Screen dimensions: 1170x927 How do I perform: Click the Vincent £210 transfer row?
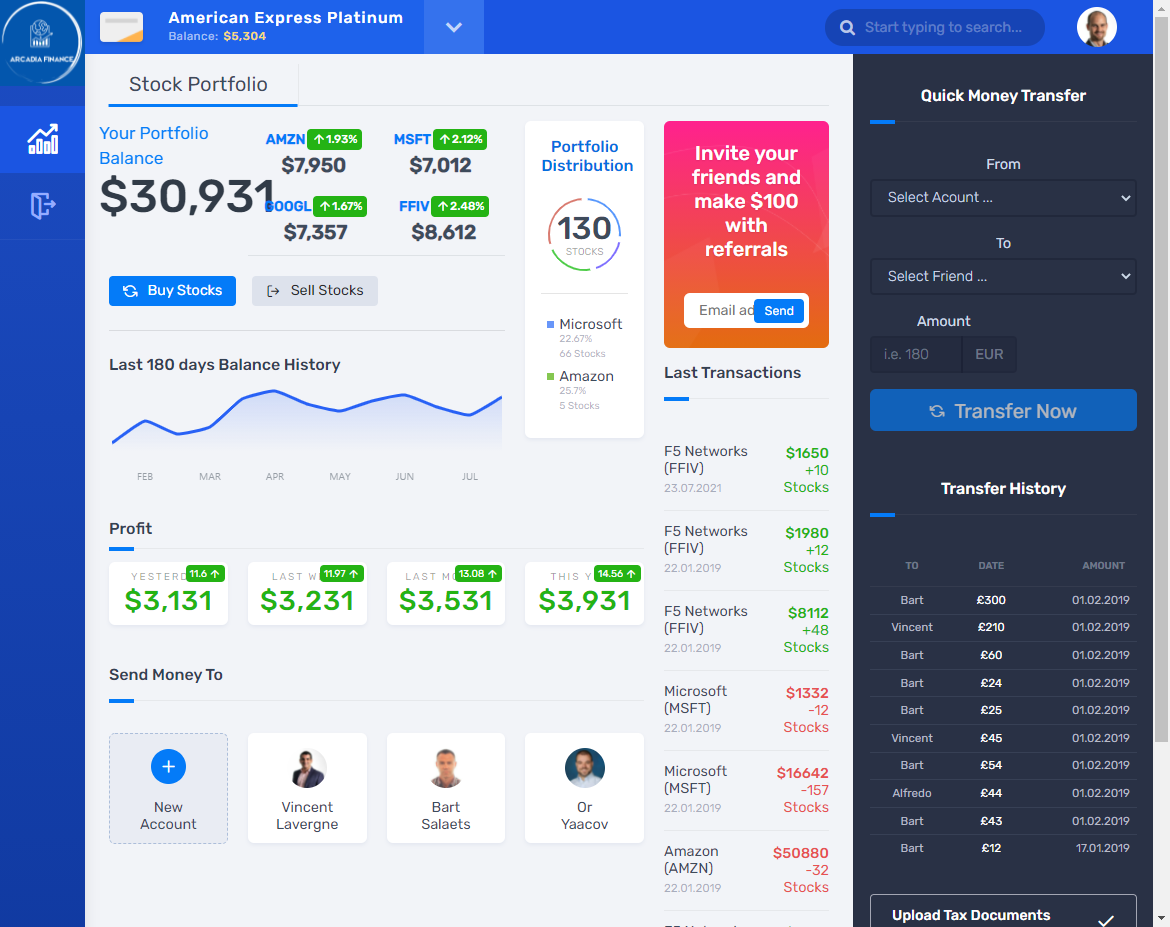click(1003, 628)
